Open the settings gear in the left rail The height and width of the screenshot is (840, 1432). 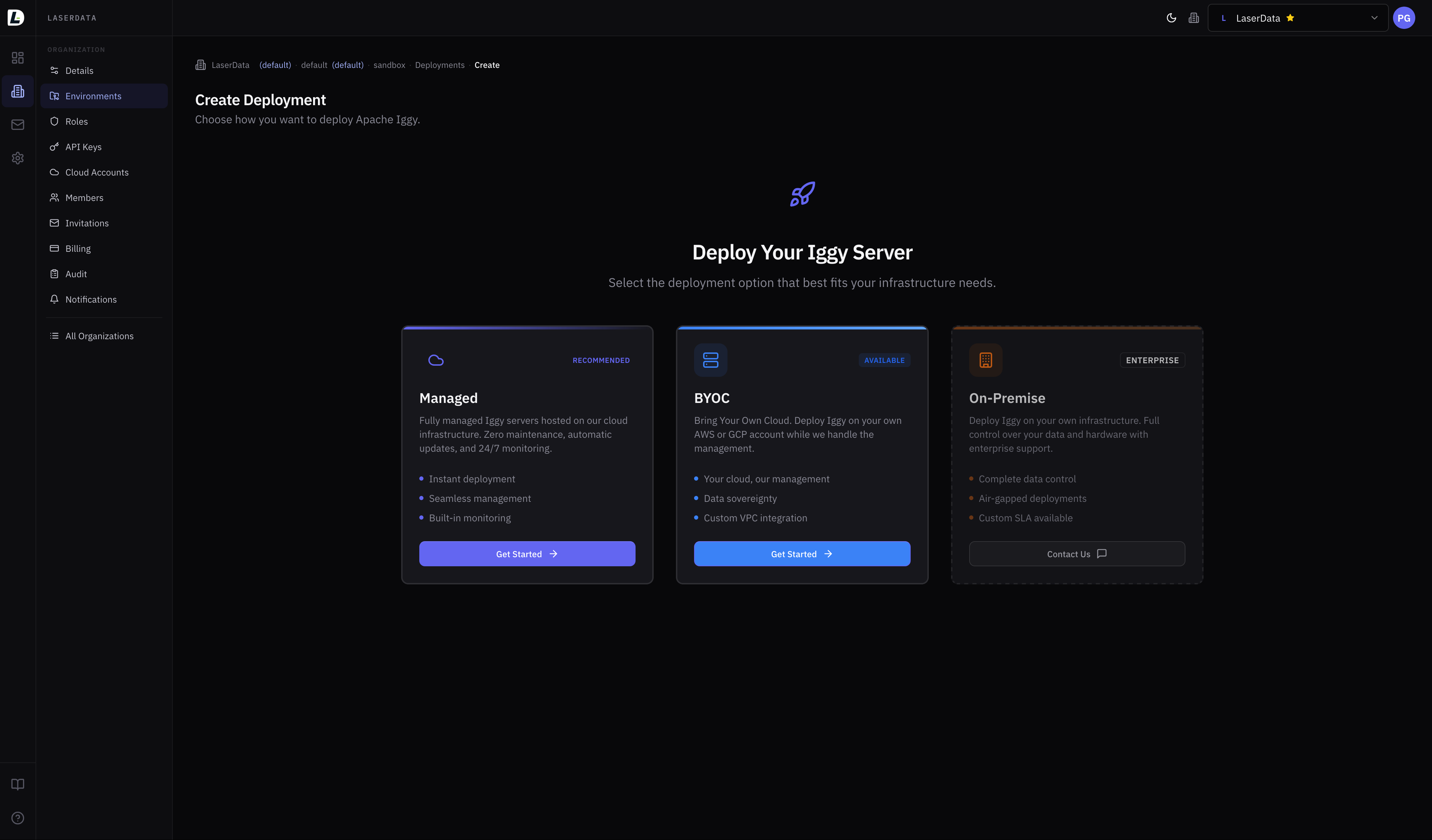[x=18, y=158]
